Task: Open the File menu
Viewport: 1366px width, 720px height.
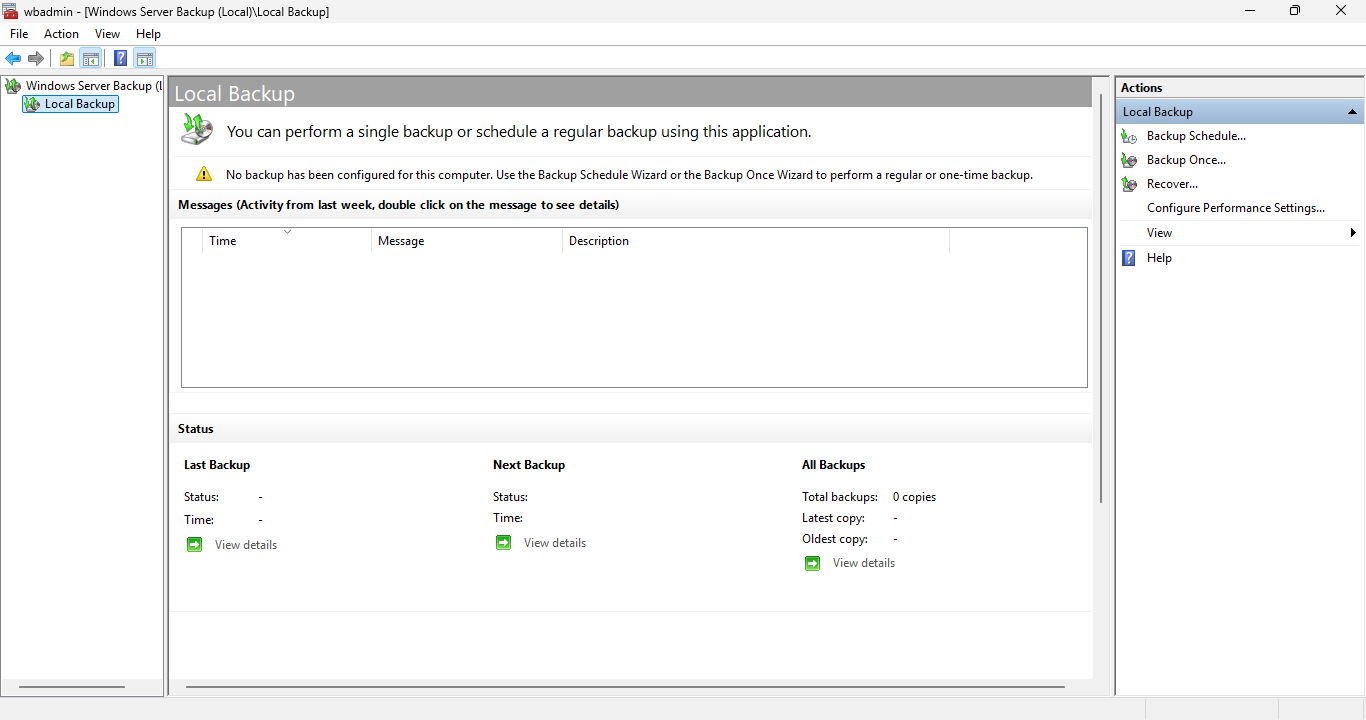Action: (x=19, y=34)
